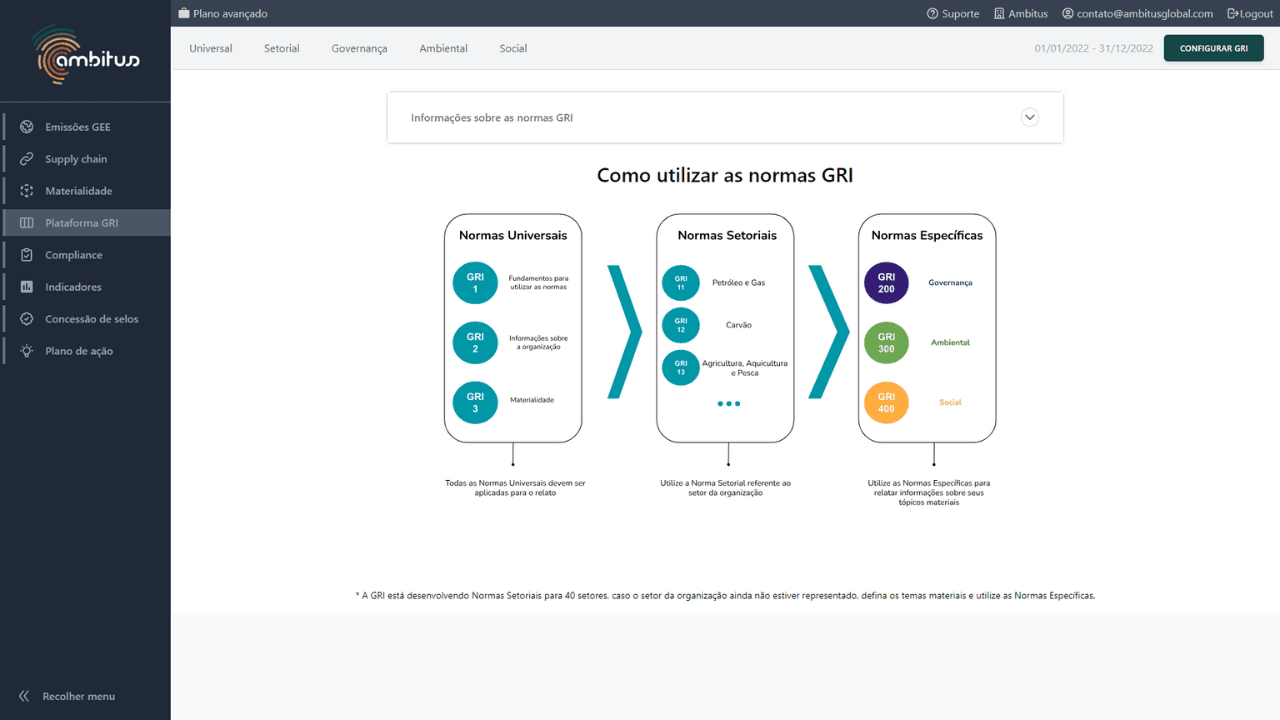The image size is (1280, 720).
Task: Go to Supply chain menu item
Action: coord(86,159)
